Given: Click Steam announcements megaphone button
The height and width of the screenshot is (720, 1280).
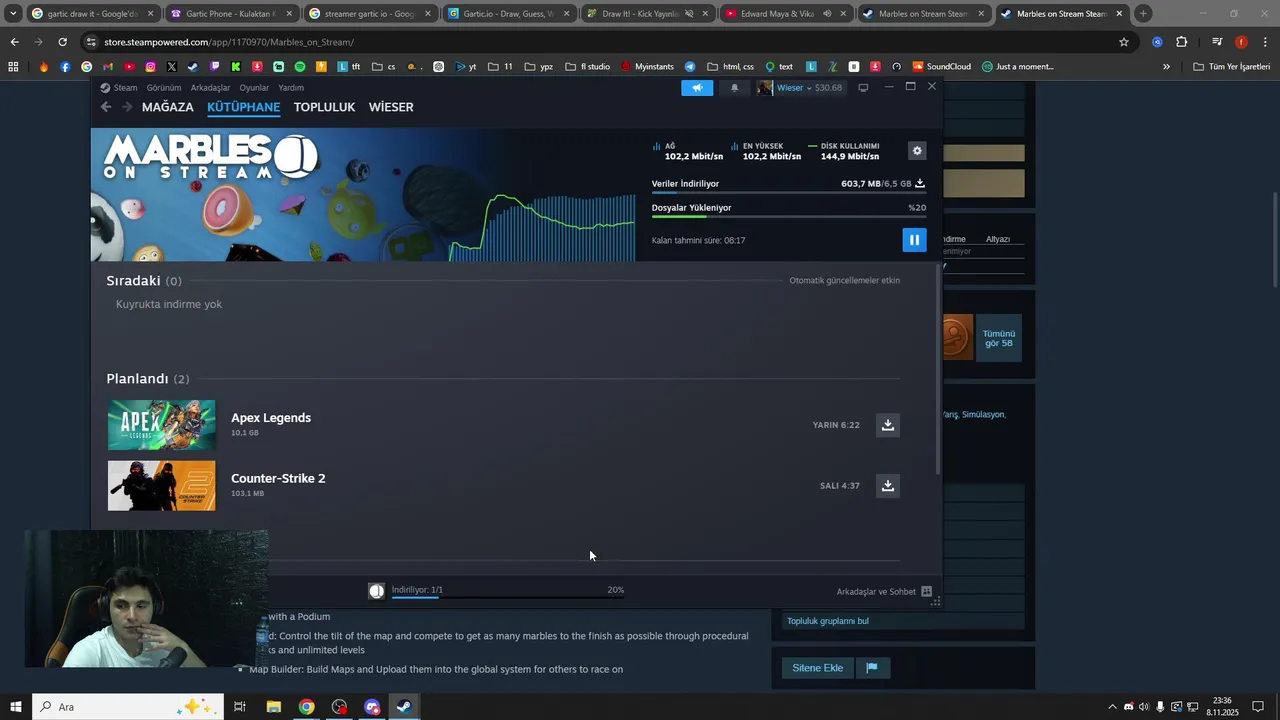Looking at the screenshot, I should [x=697, y=88].
